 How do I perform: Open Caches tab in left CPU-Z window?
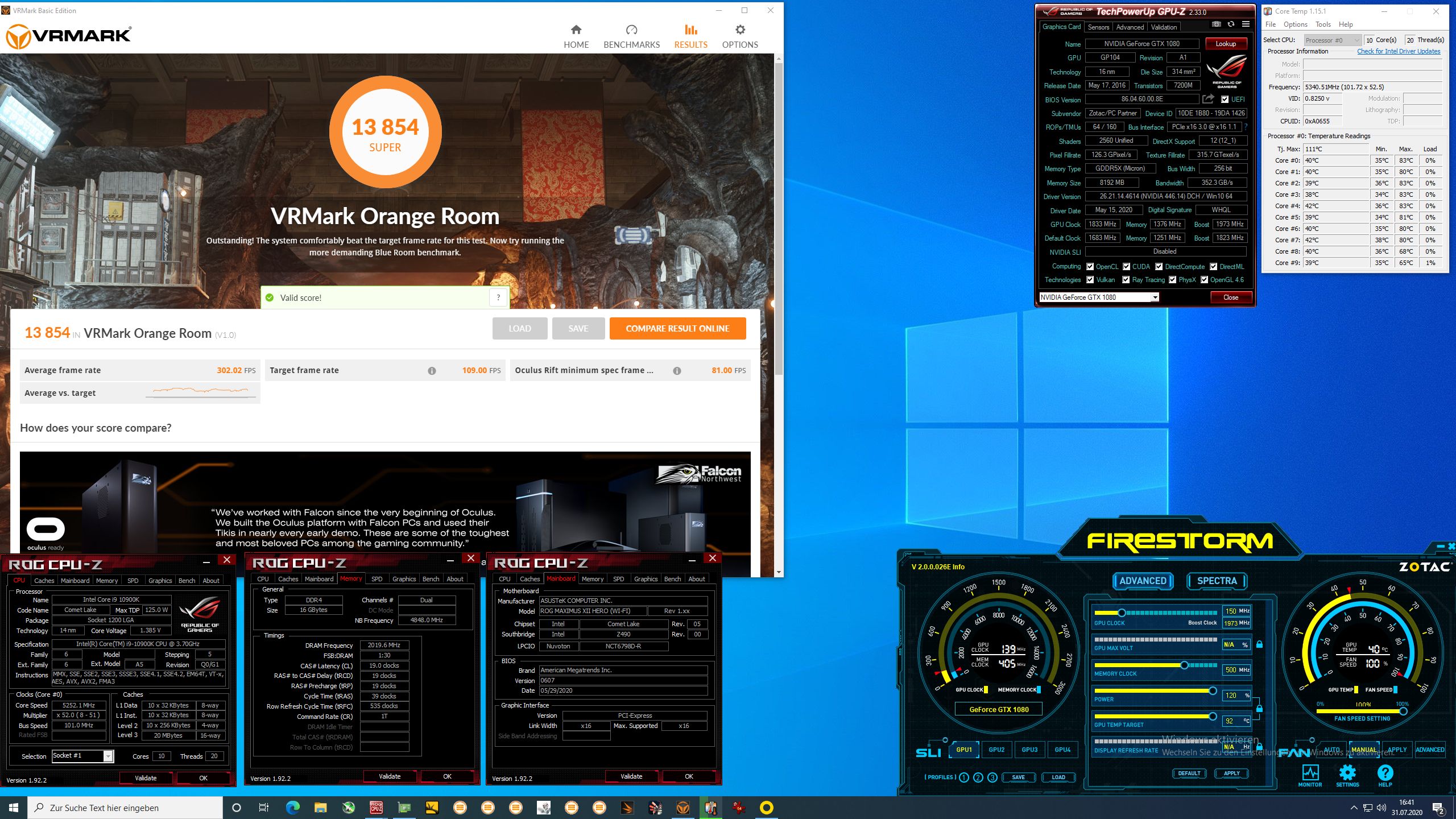pos(44,581)
